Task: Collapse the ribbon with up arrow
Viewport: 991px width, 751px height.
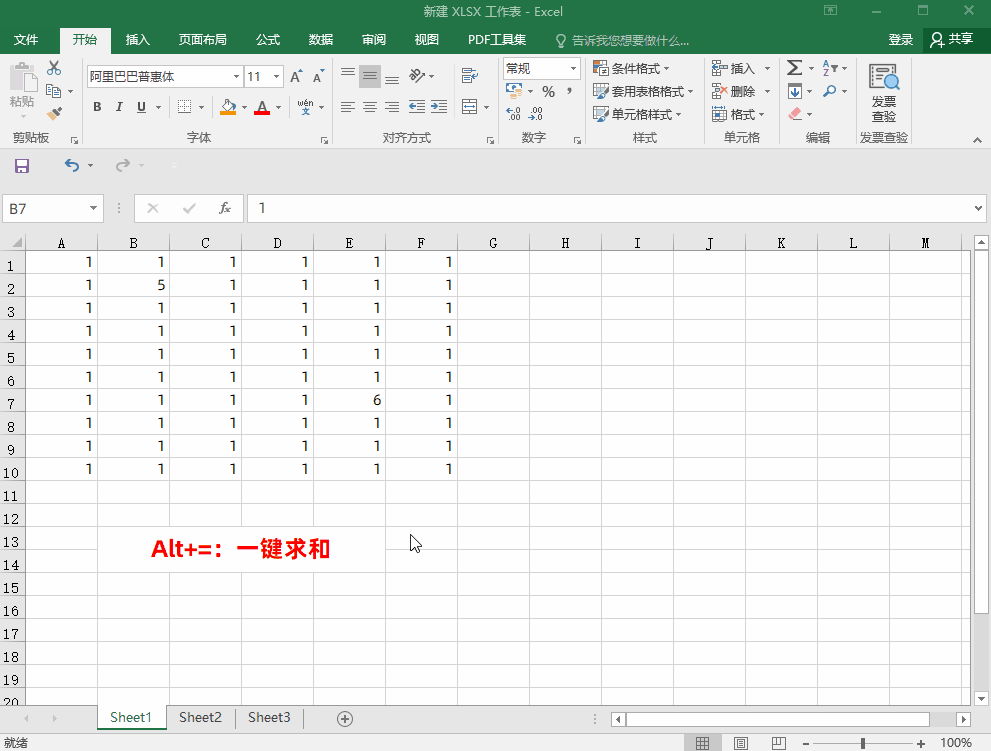Action: [977, 140]
